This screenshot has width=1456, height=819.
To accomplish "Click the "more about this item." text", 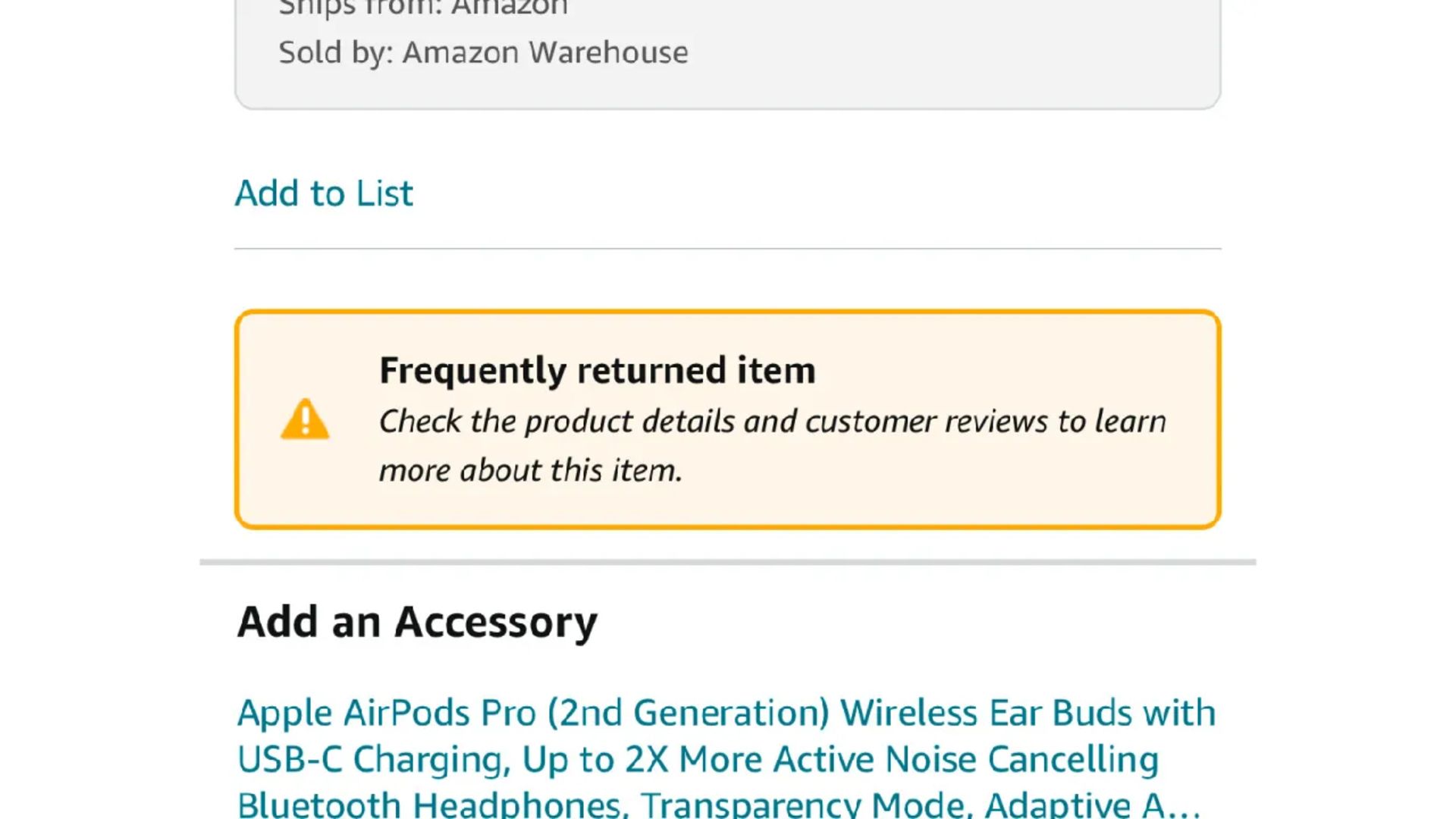I will 531,470.
